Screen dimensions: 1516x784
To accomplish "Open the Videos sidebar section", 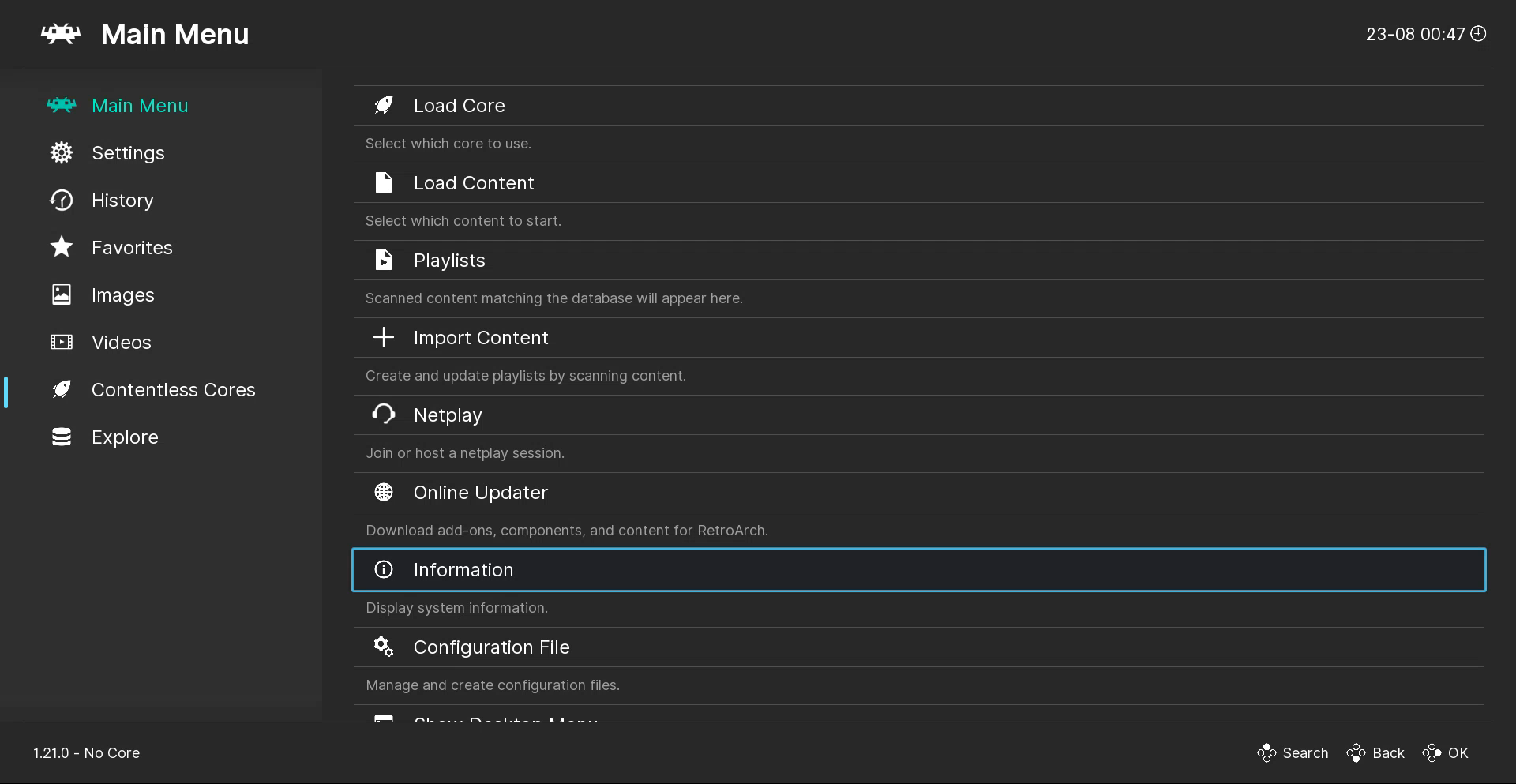I will [121, 342].
